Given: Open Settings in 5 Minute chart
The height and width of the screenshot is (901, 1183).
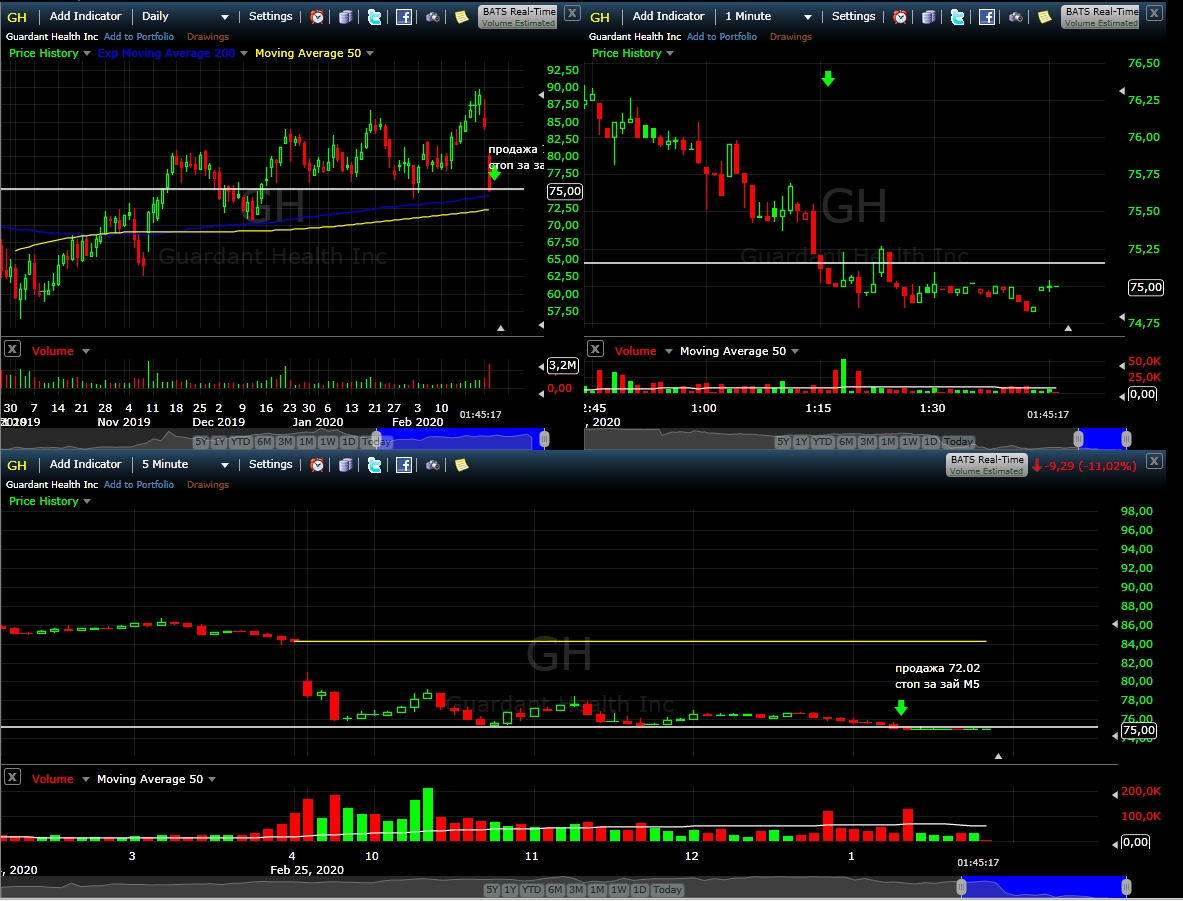Looking at the screenshot, I should click(270, 464).
